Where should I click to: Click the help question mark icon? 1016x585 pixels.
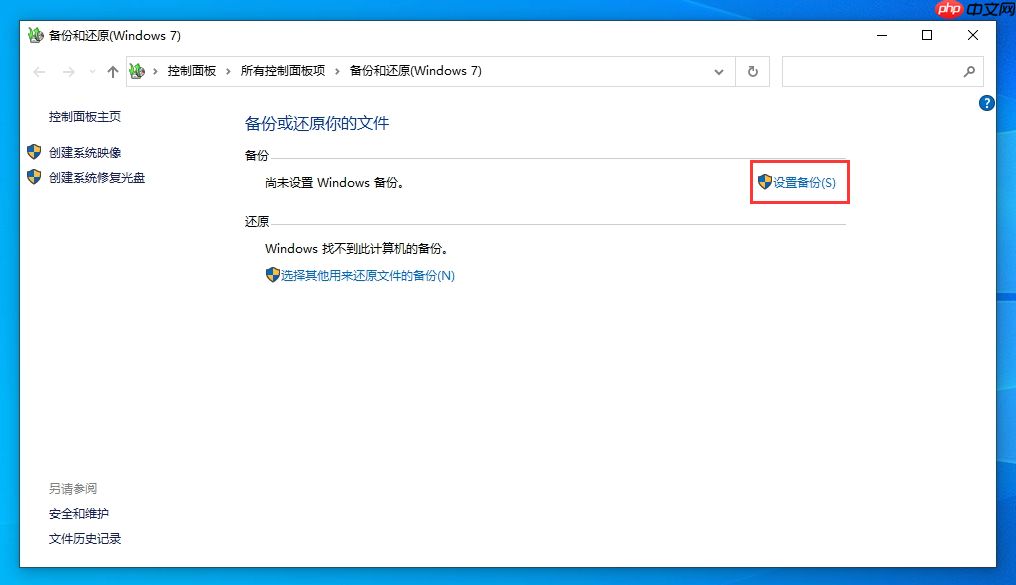click(987, 103)
